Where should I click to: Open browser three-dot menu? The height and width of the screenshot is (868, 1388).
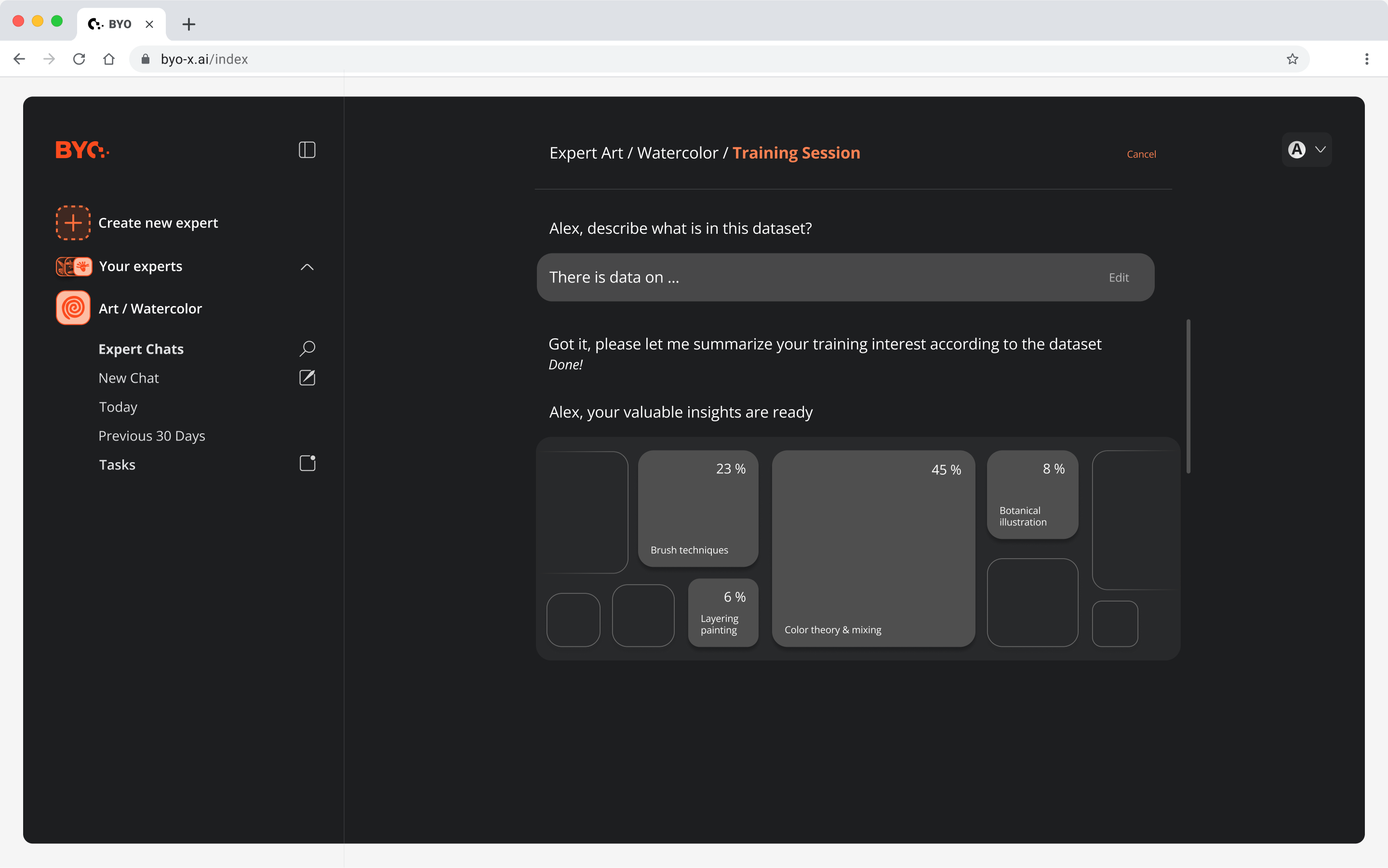tap(1366, 59)
